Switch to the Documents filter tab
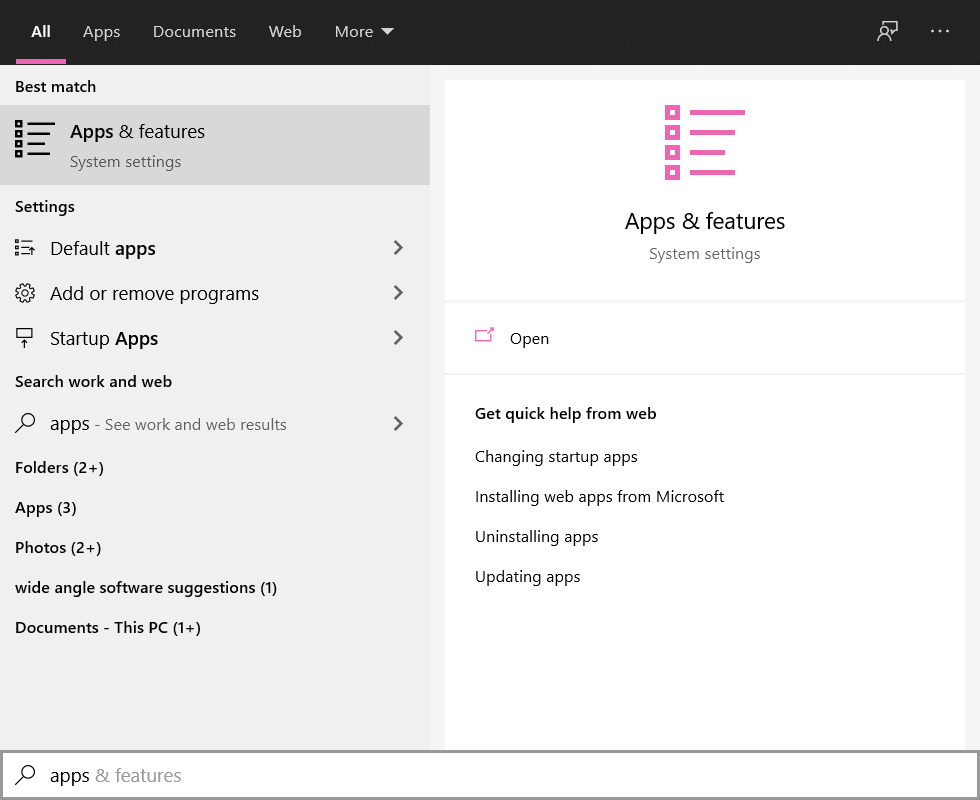The image size is (980, 800). click(x=194, y=31)
